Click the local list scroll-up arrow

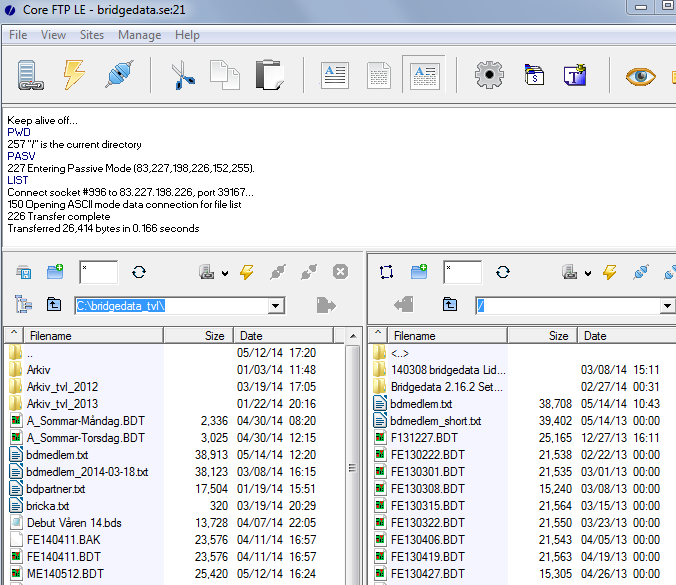(353, 336)
